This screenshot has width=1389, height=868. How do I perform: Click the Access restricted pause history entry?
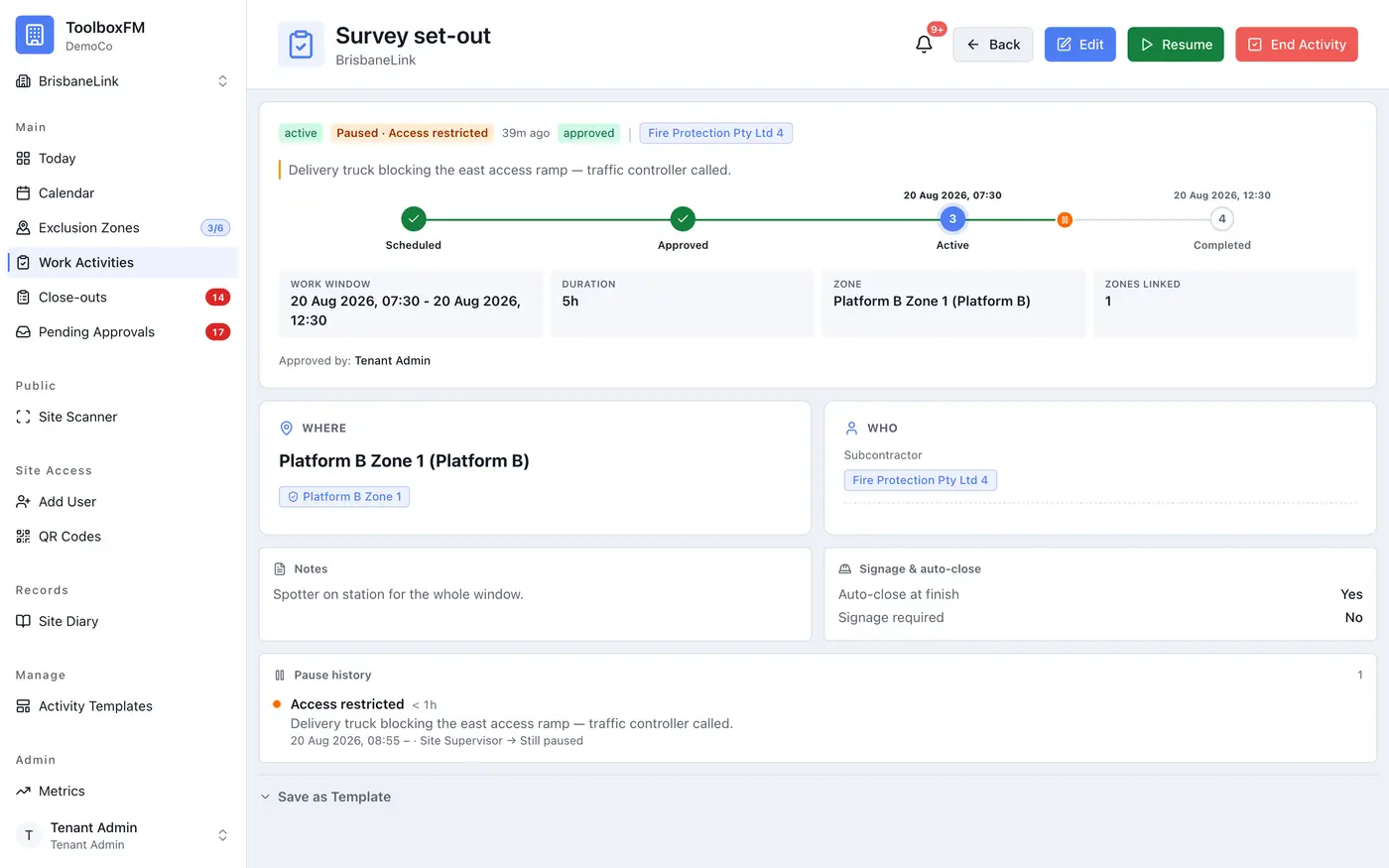click(x=818, y=722)
